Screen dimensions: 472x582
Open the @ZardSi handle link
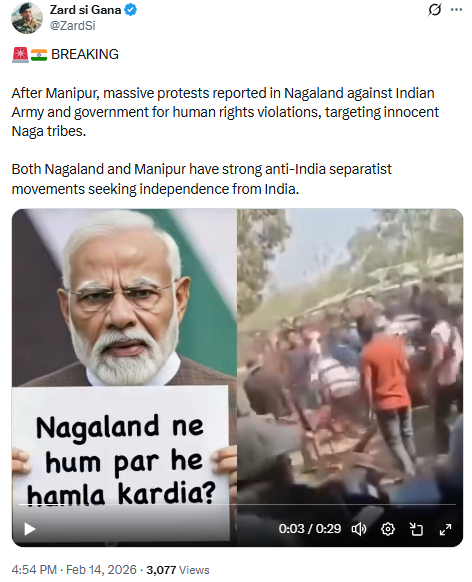pyautogui.click(x=73, y=26)
